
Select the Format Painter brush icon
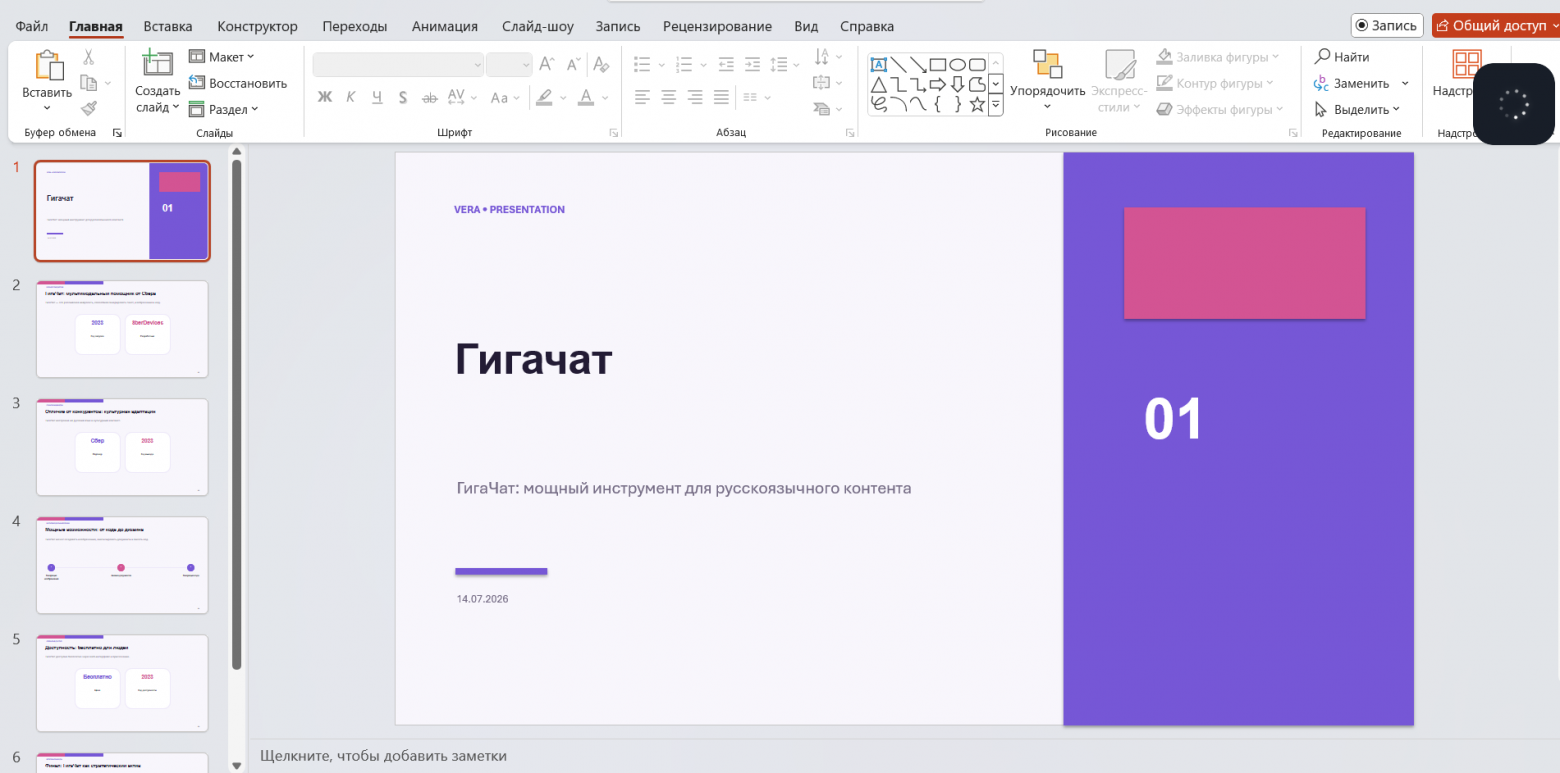click(x=88, y=108)
